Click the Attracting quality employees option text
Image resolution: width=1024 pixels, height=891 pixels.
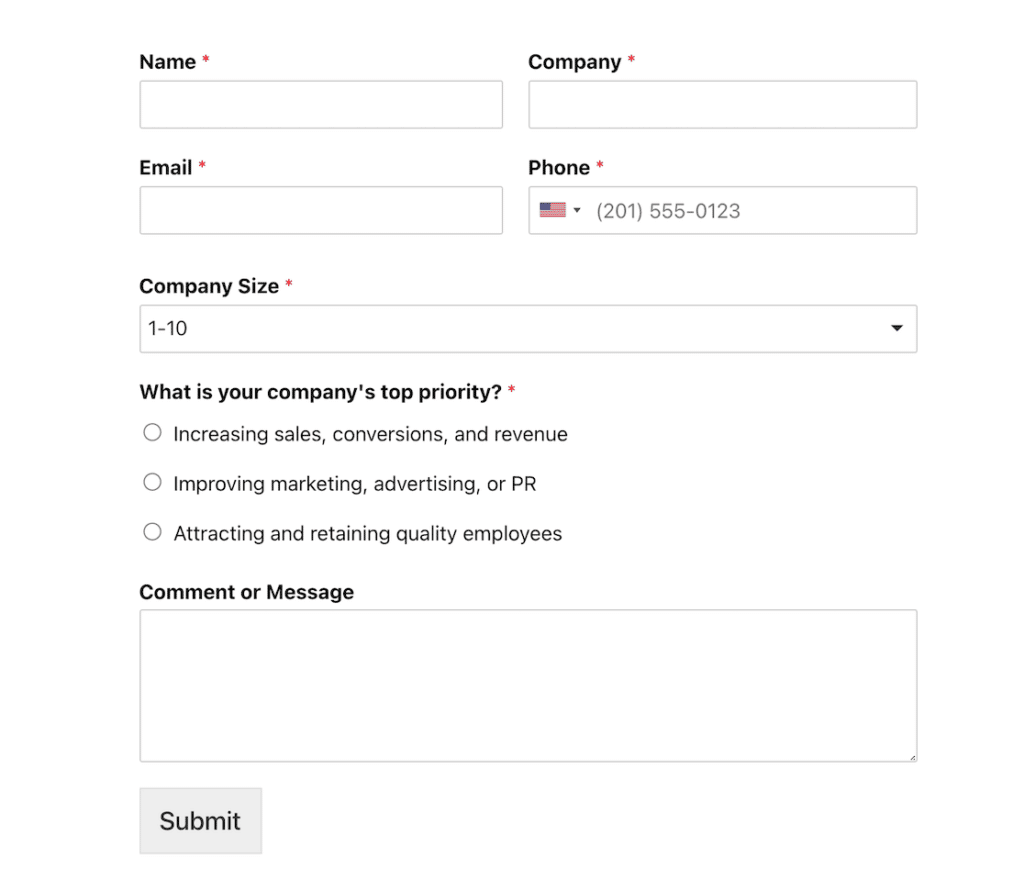(367, 534)
